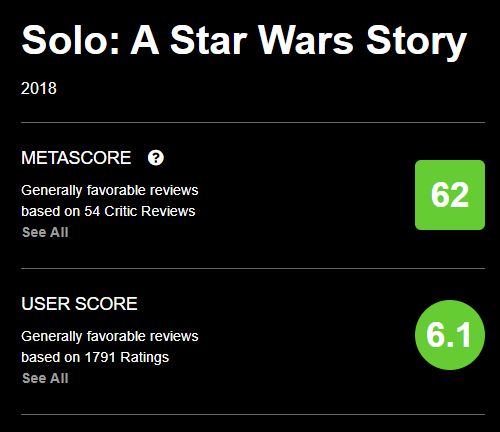
Task: Click the word 'Solo:' in the title
Action: click(x=71, y=41)
